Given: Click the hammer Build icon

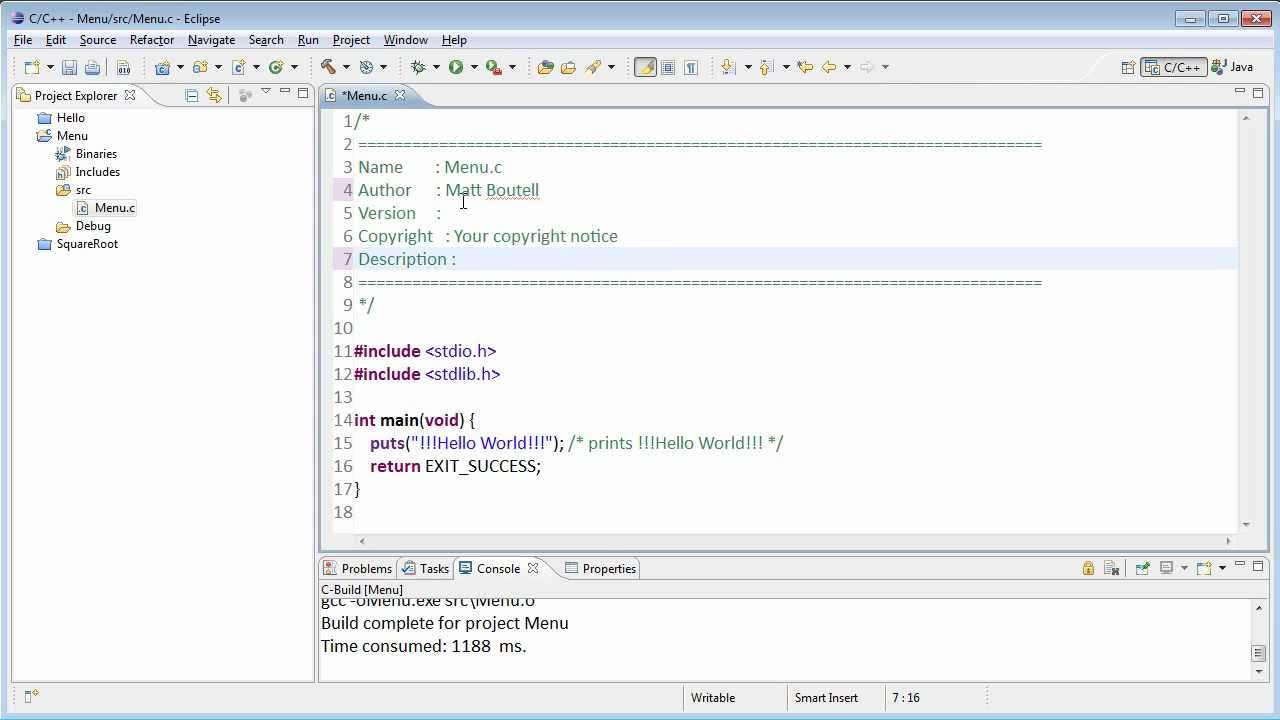Looking at the screenshot, I should tap(328, 67).
